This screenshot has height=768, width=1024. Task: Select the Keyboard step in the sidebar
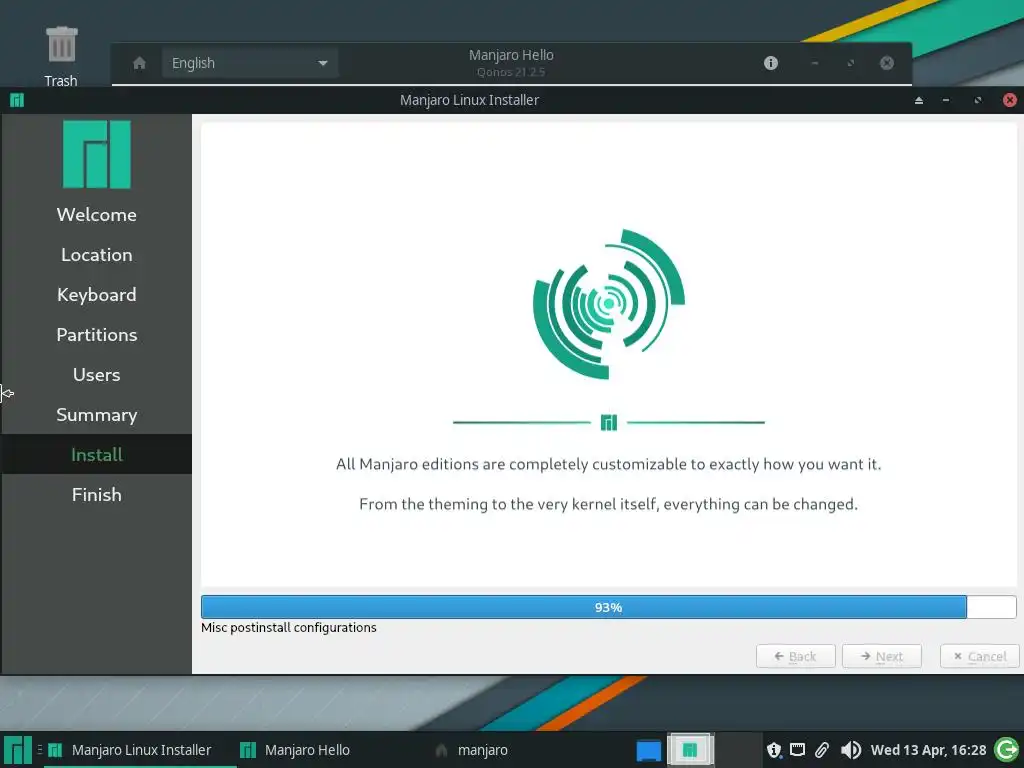[97, 295]
